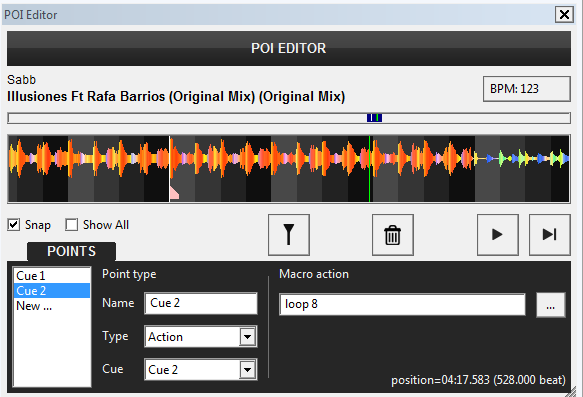Disable the Snap checkbox
The width and height of the screenshot is (583, 397).
[14, 225]
